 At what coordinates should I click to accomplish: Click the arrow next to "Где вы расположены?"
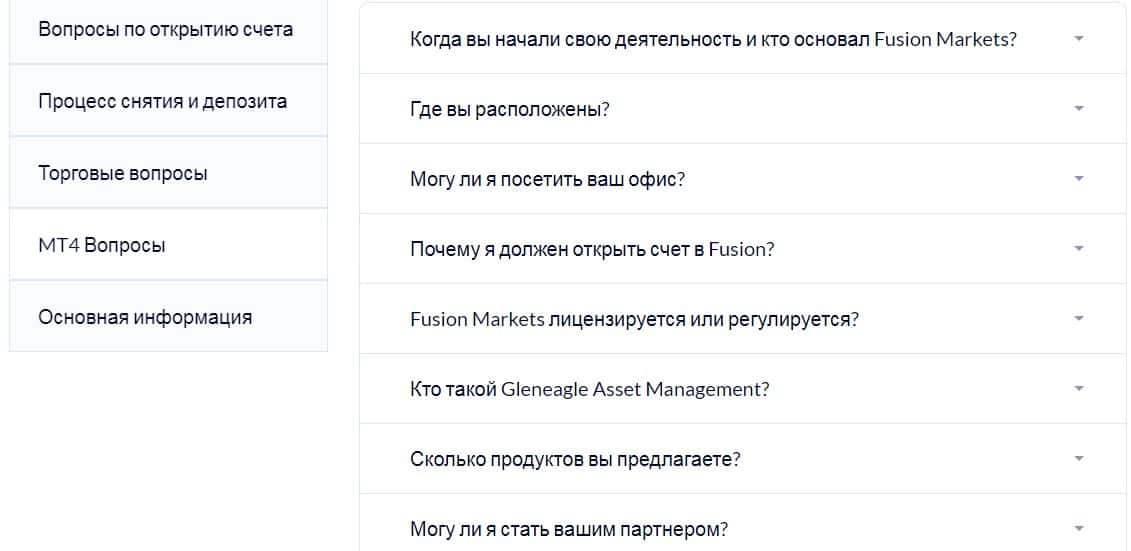pyautogui.click(x=1078, y=109)
